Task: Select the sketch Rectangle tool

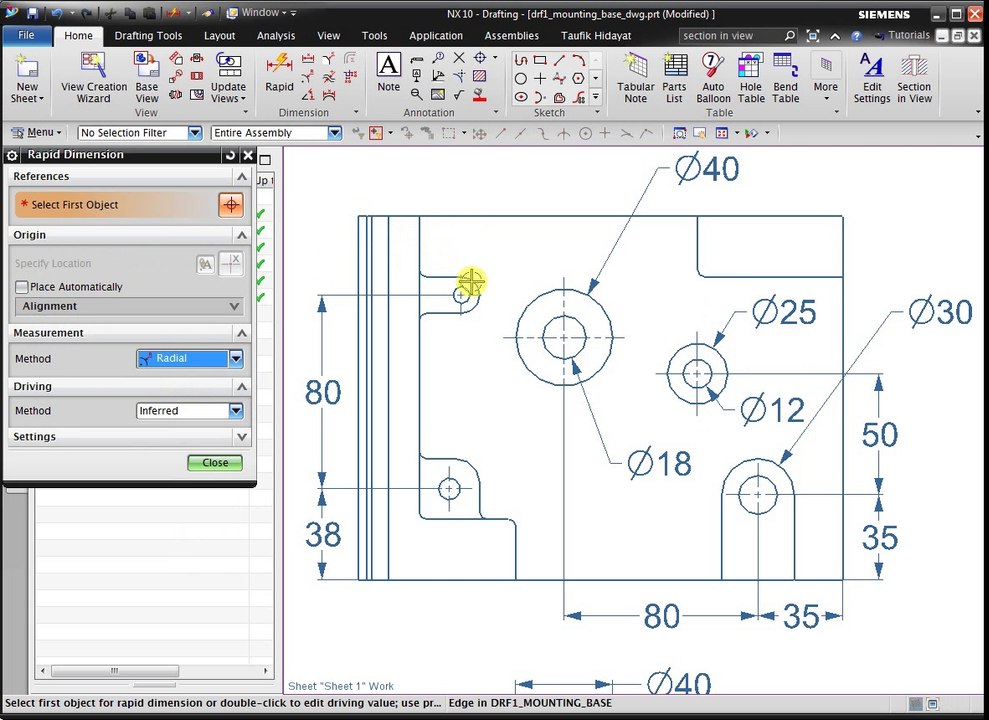Action: click(540, 61)
